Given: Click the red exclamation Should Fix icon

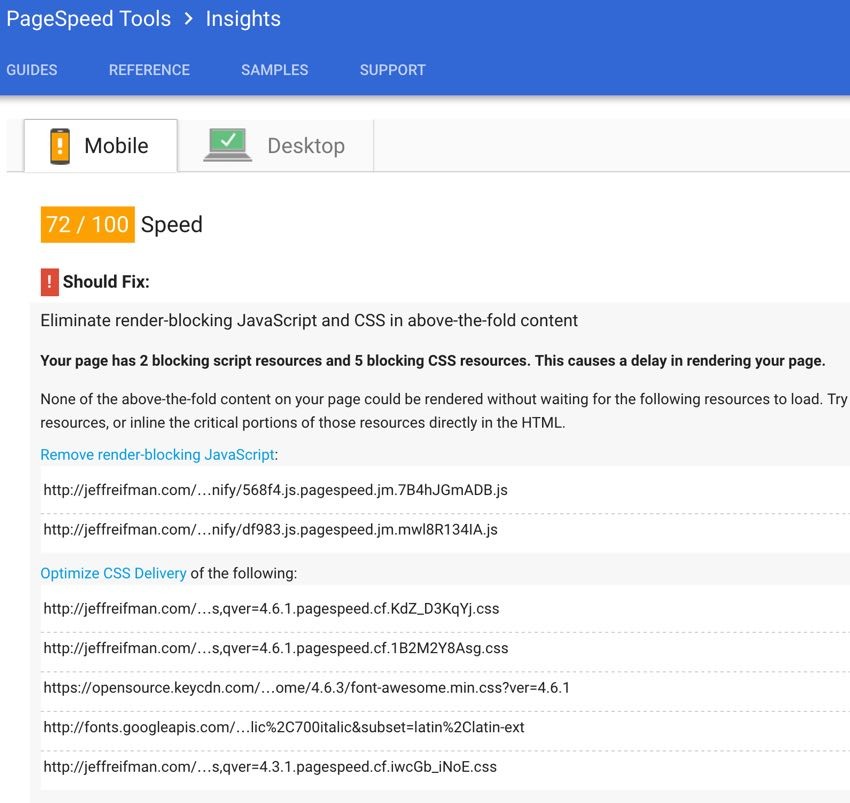Looking at the screenshot, I should tap(49, 282).
